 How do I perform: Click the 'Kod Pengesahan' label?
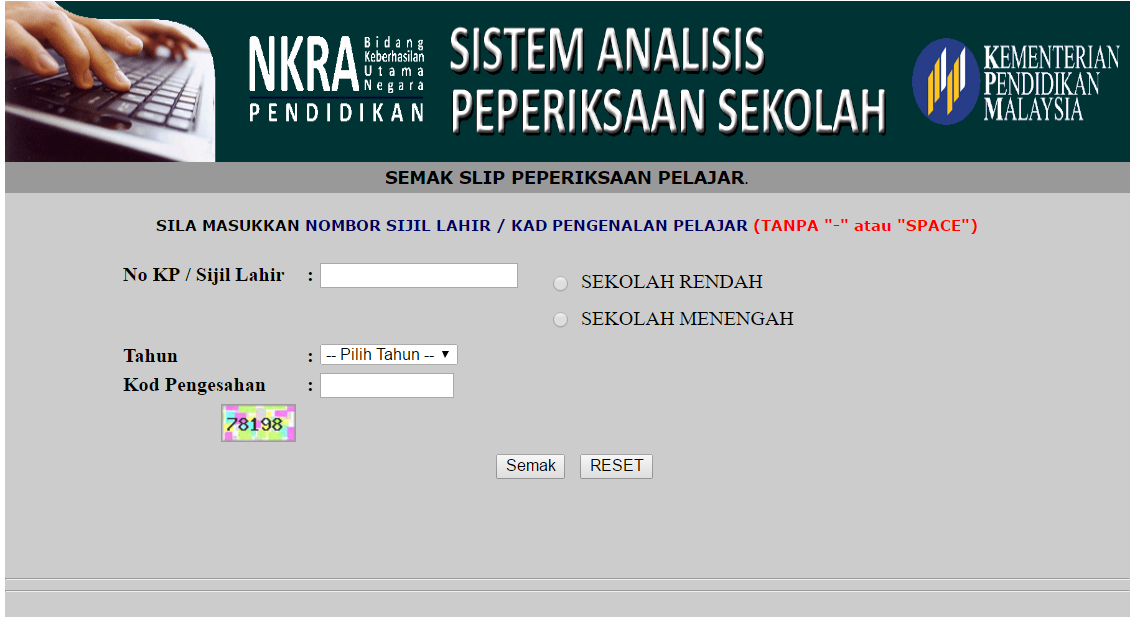point(194,385)
